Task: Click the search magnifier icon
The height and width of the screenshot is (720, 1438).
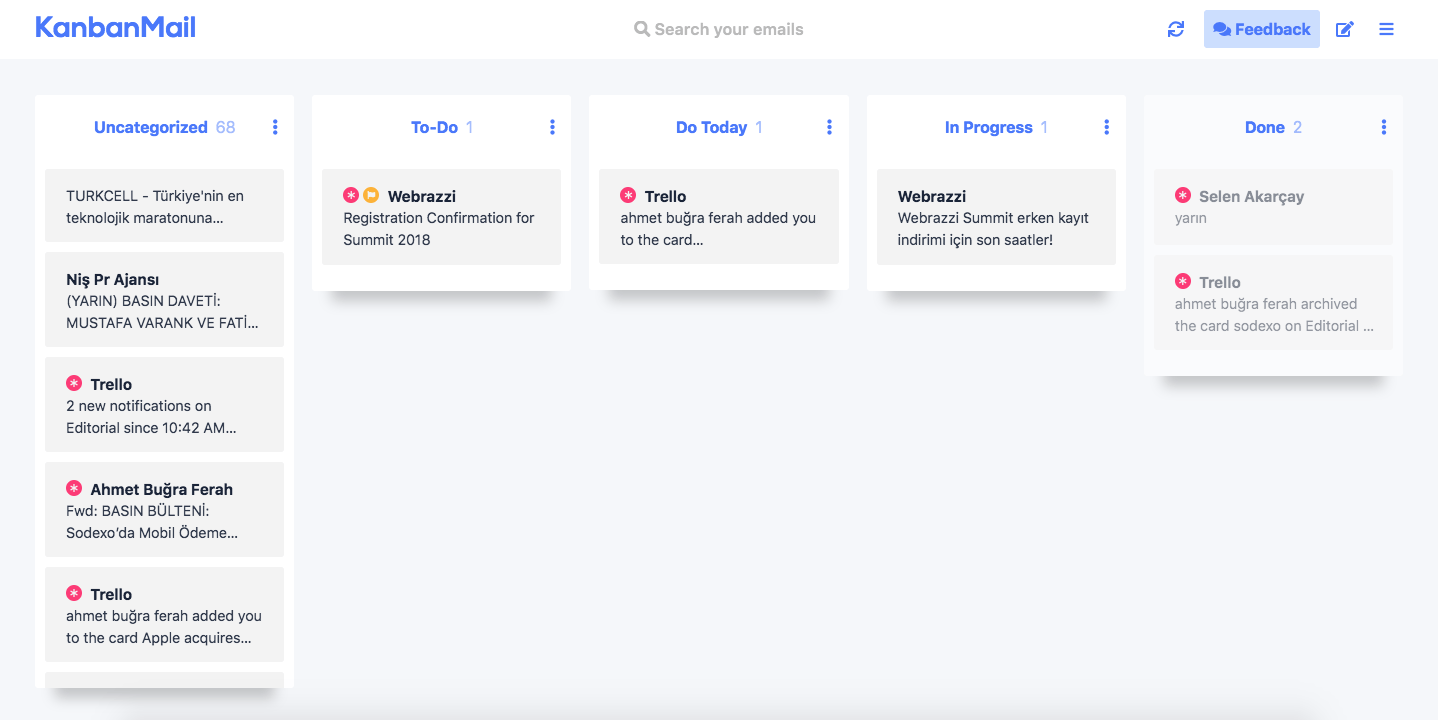Action: (x=642, y=29)
